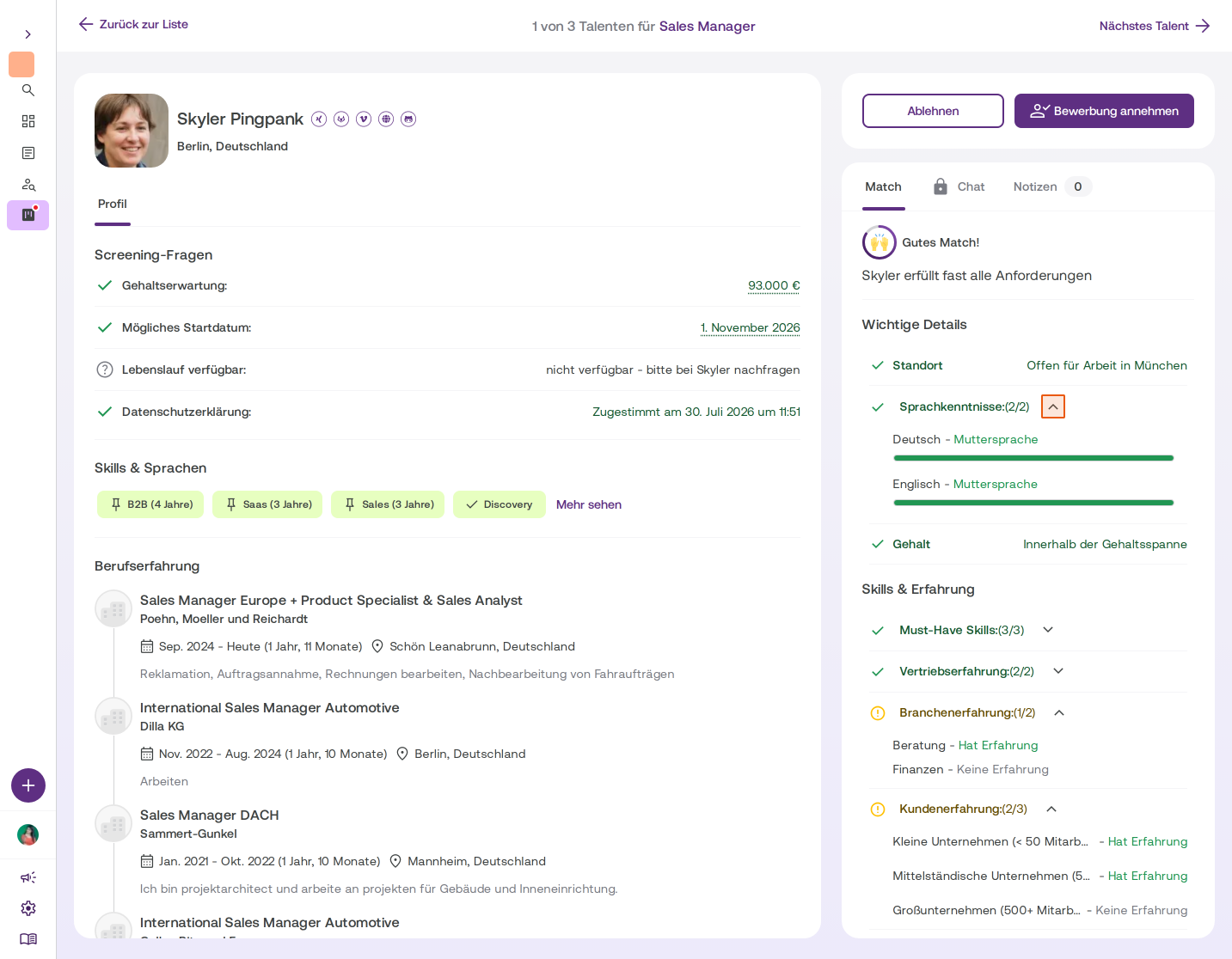The image size is (1232, 959).
Task: Open Skyler's Vimeo profile icon
Action: pyautogui.click(x=364, y=119)
